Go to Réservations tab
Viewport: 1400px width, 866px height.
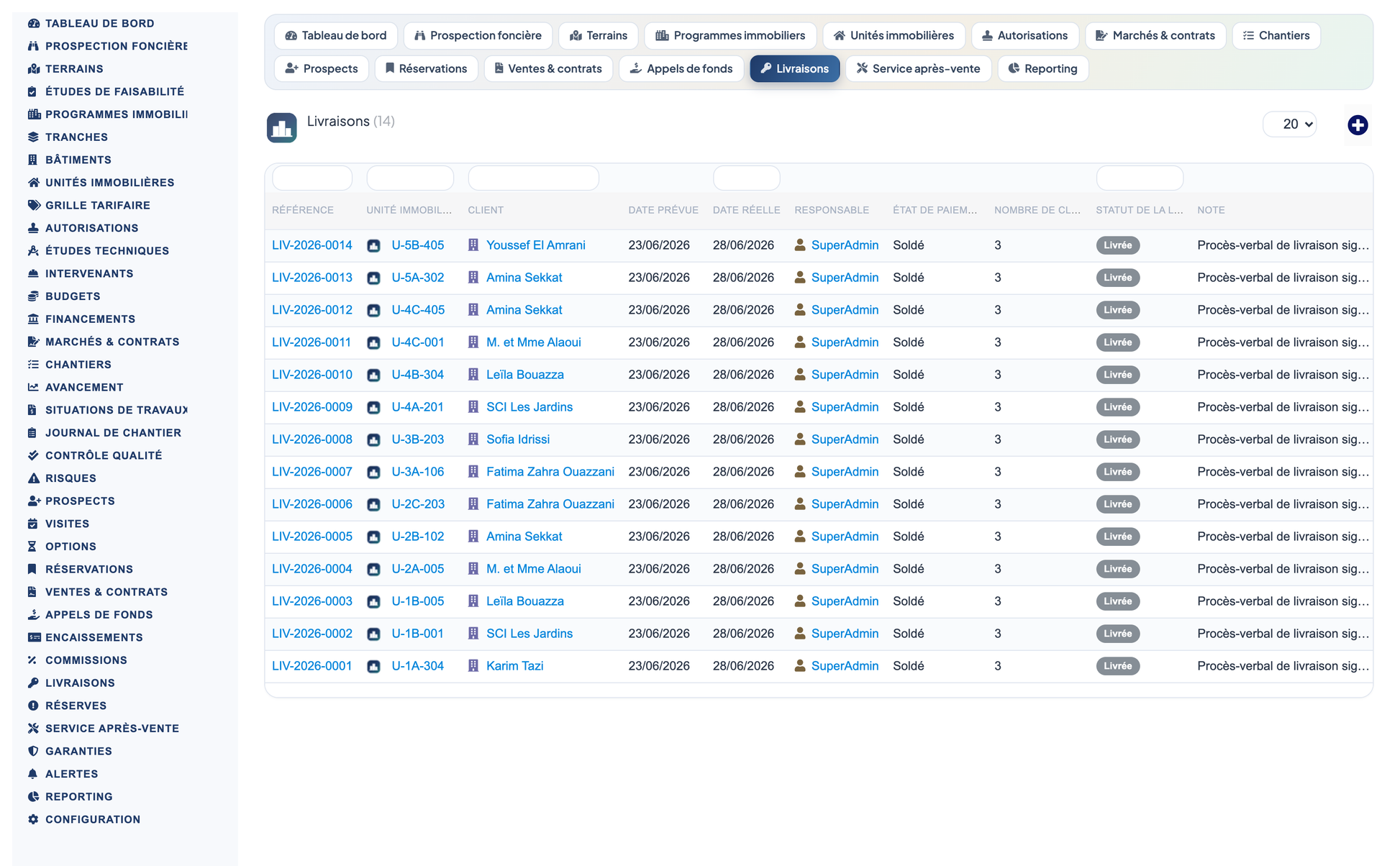click(426, 68)
